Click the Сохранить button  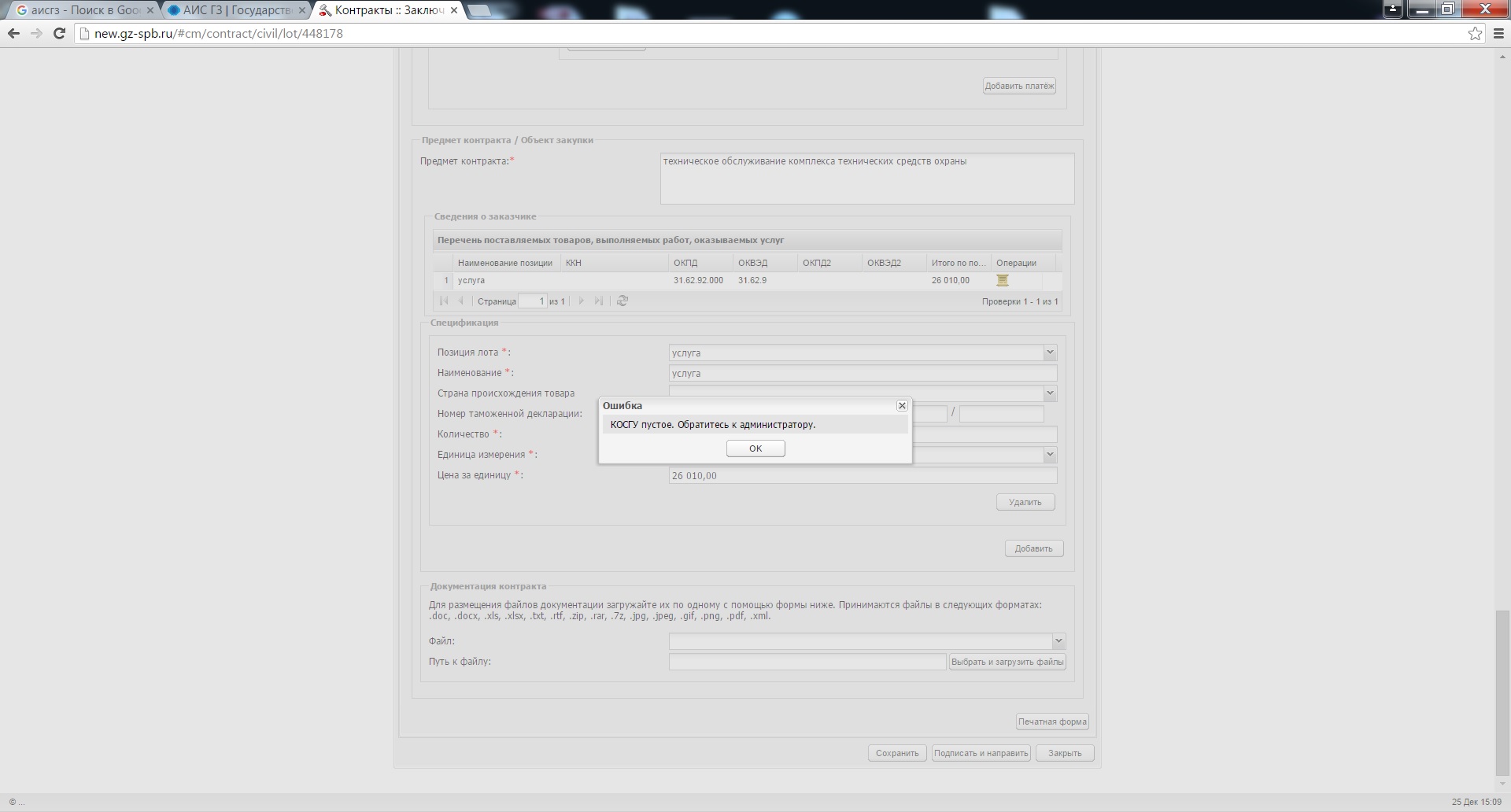[897, 753]
